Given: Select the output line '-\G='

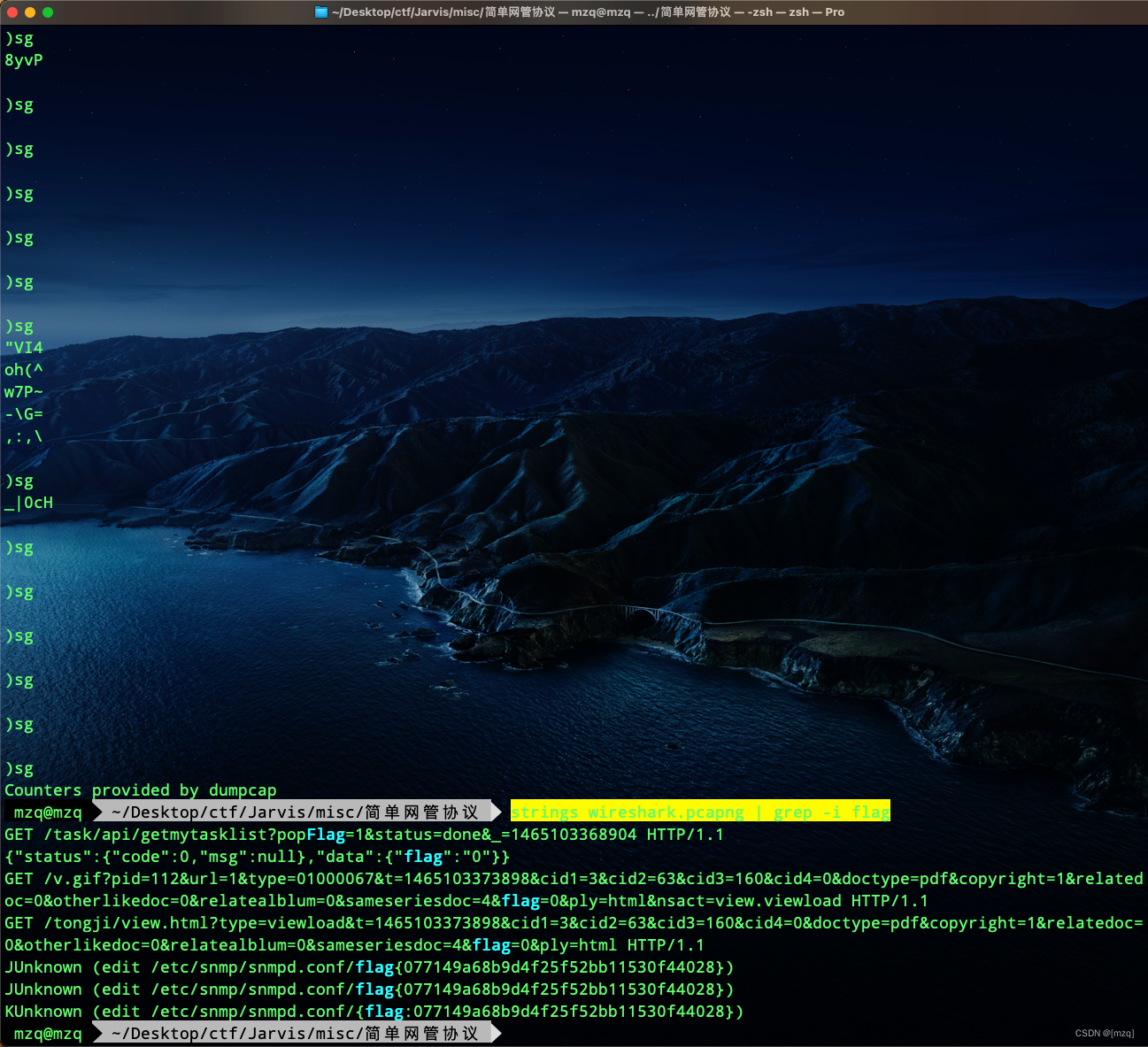Looking at the screenshot, I should coord(24,414).
